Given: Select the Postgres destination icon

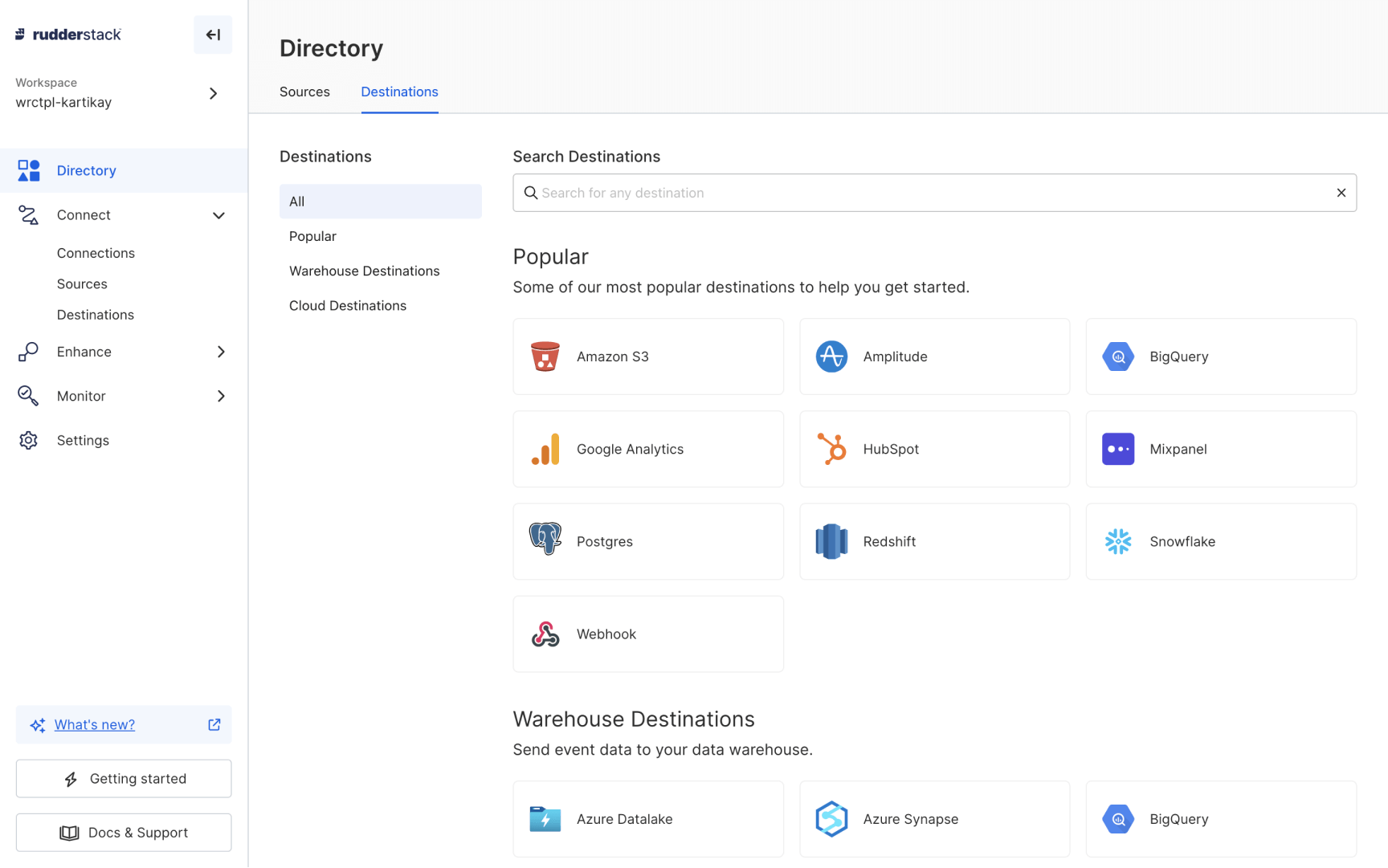Looking at the screenshot, I should click(x=545, y=541).
